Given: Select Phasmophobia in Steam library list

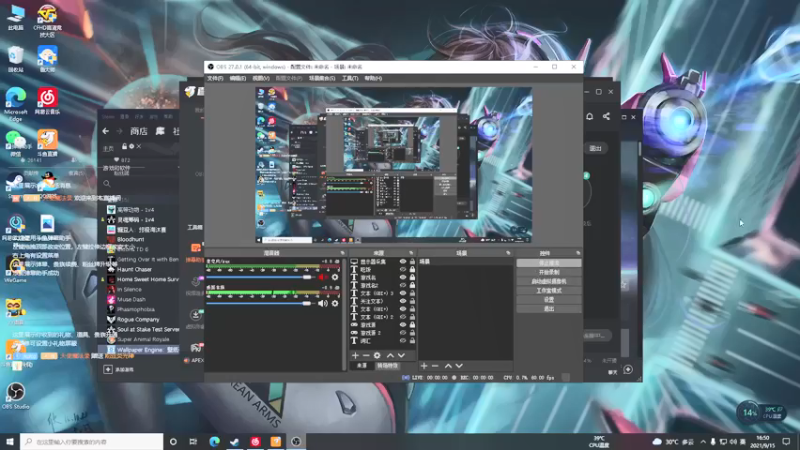Looking at the screenshot, I should tap(135, 309).
